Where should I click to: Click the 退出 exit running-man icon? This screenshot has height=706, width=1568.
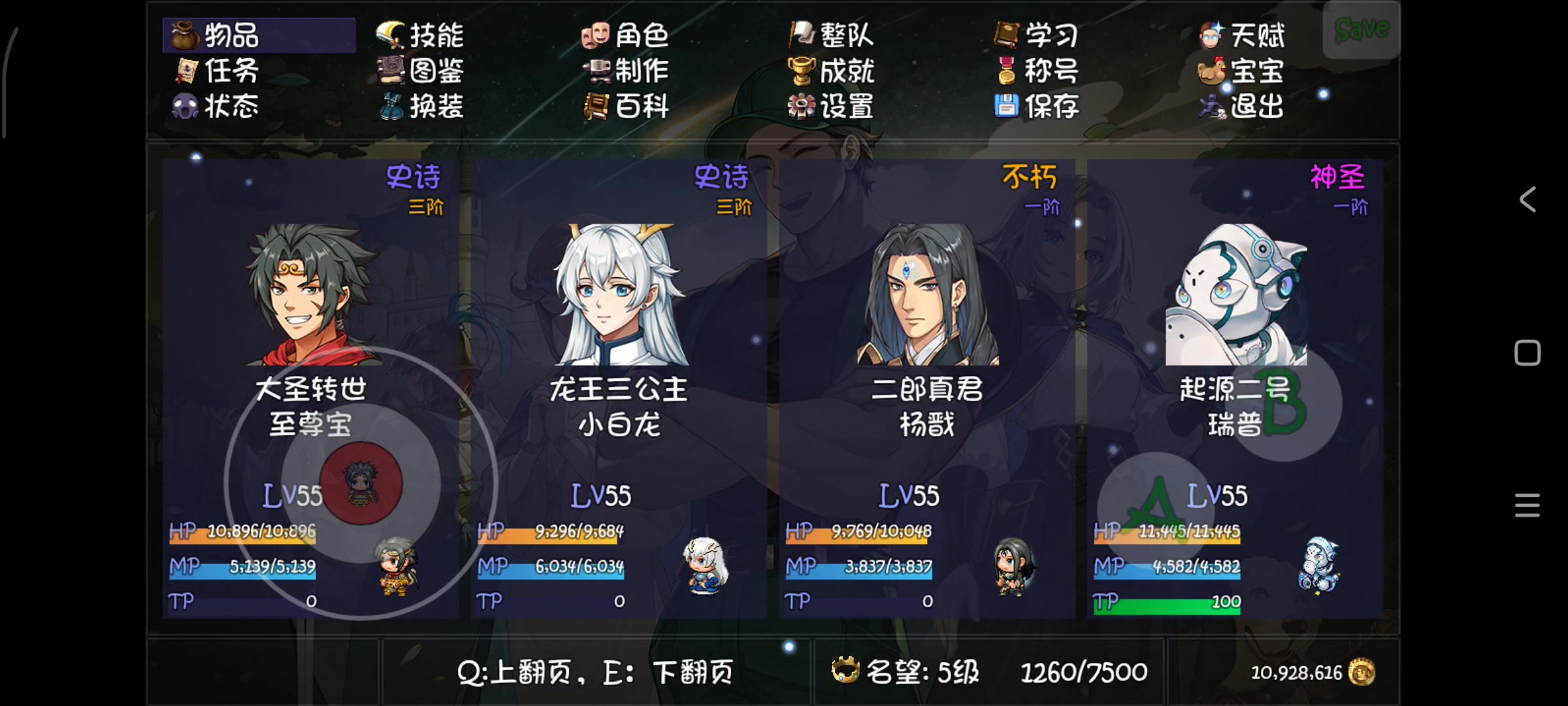1212,106
